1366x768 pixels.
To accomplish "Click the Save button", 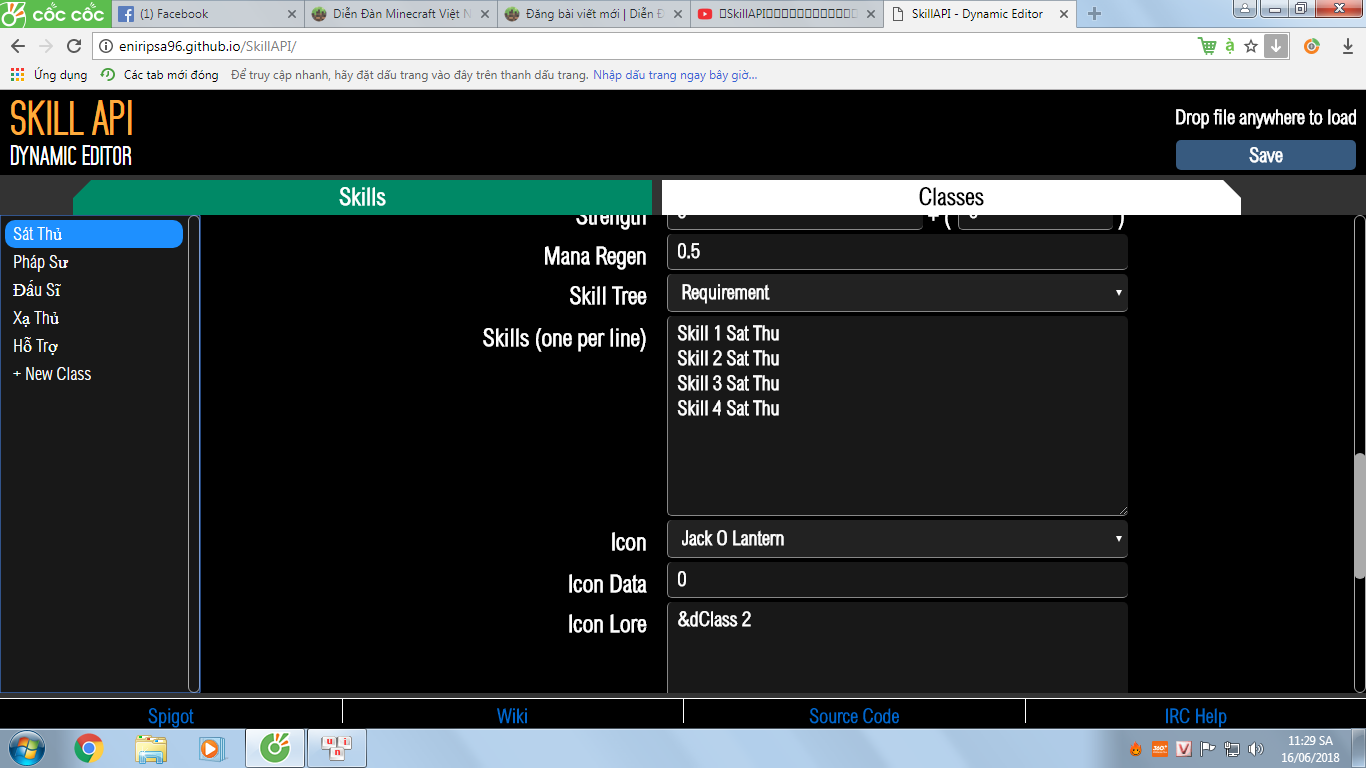I will click(x=1265, y=155).
